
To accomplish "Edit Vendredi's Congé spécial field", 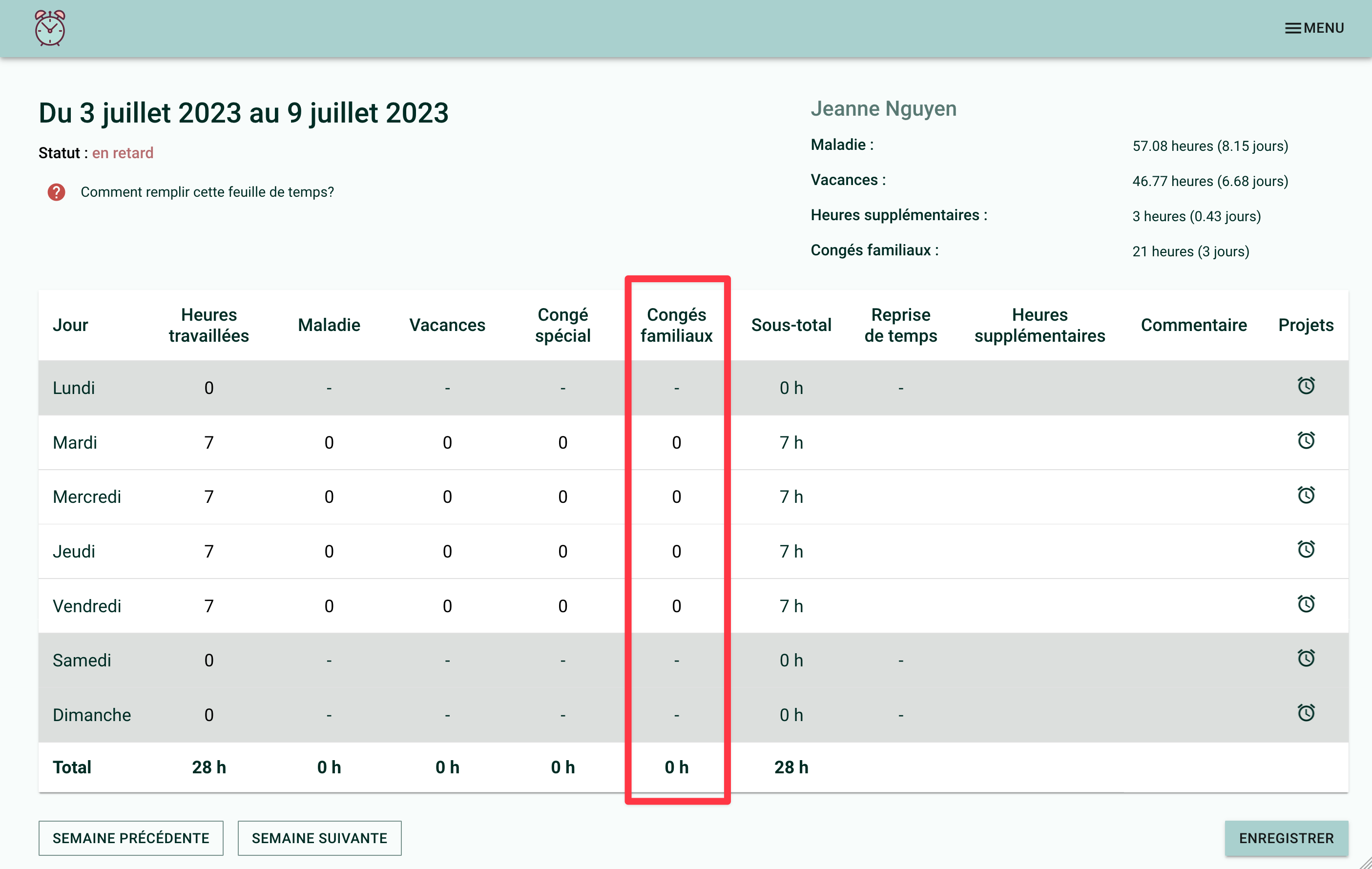I will [562, 606].
